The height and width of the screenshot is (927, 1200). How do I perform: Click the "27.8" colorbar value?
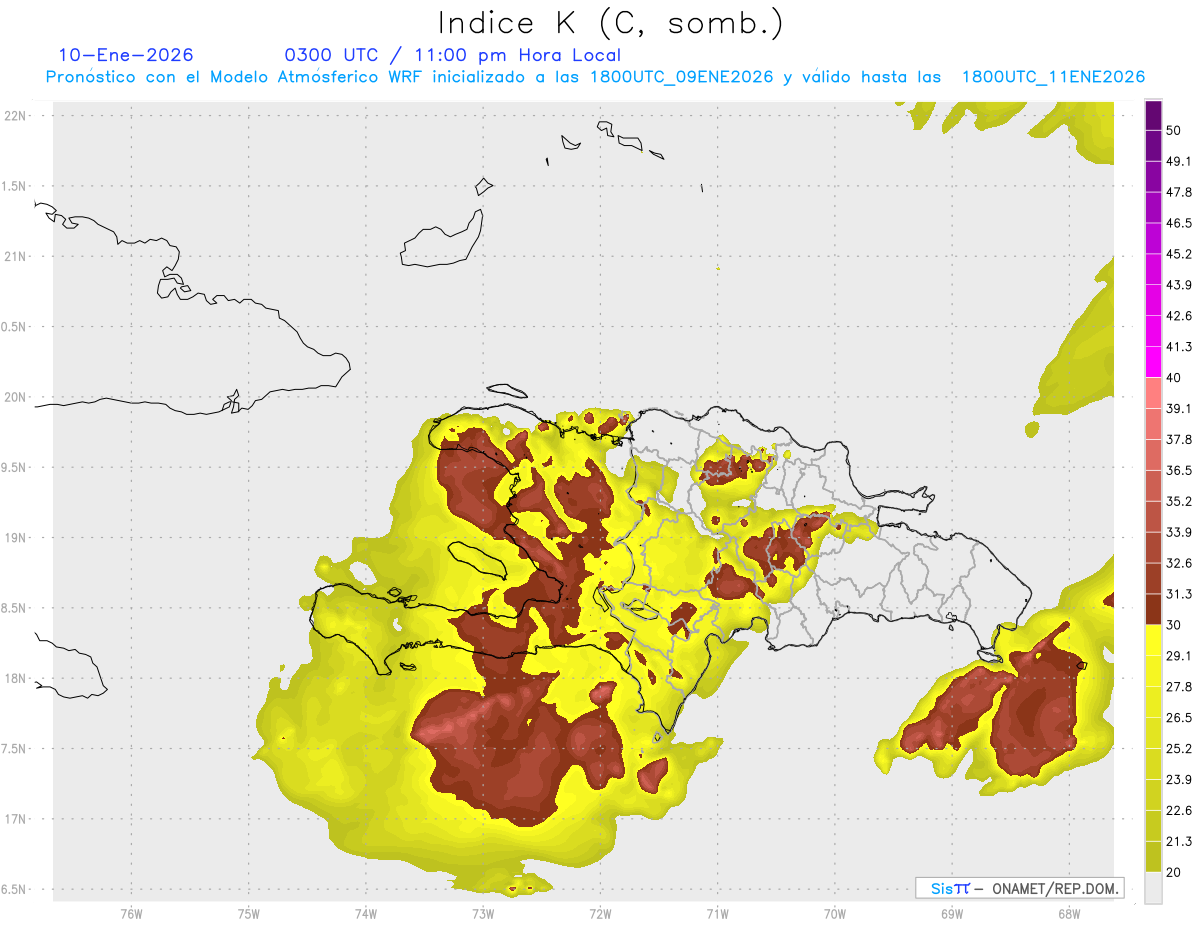click(x=1179, y=687)
